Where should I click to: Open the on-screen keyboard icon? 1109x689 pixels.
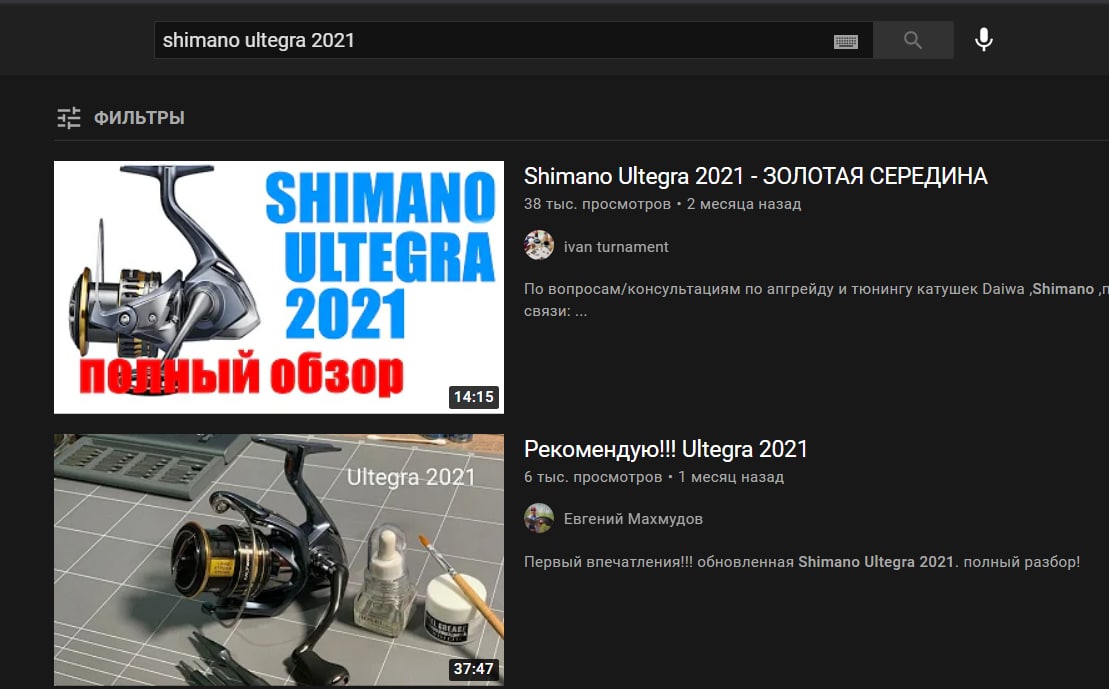click(x=845, y=42)
